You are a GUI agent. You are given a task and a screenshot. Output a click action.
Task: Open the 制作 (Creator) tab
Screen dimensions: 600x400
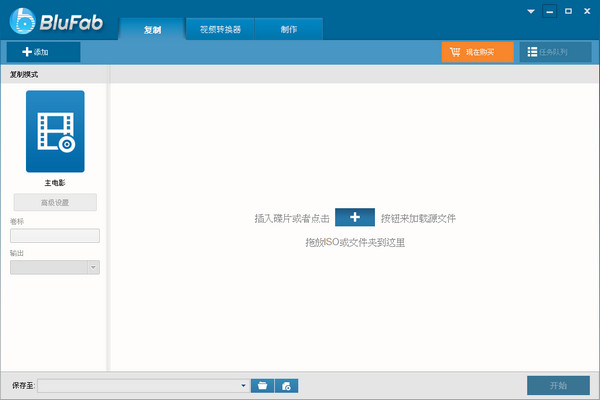289,30
